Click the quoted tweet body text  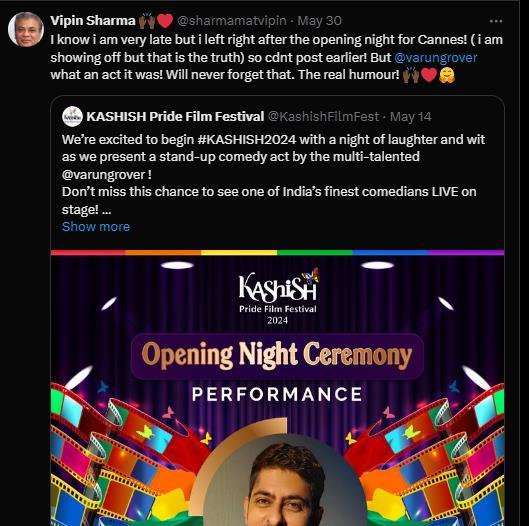[273, 174]
